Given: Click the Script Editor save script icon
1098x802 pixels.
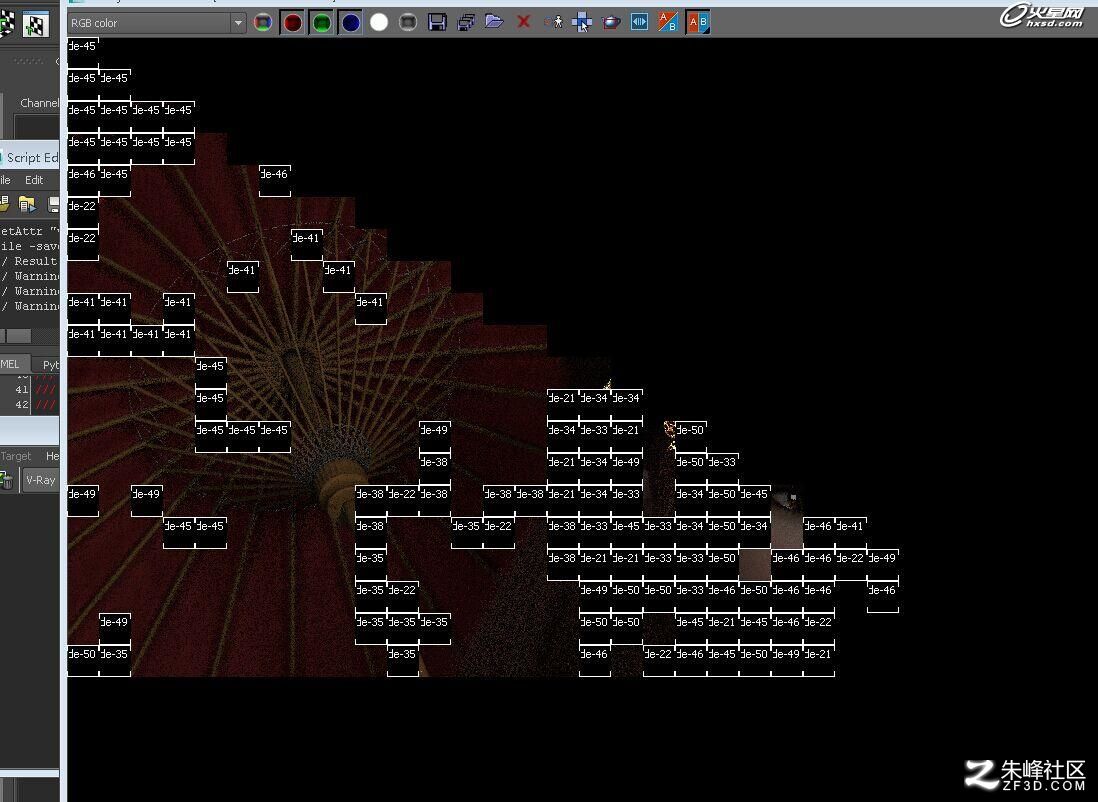Looking at the screenshot, I should [54, 205].
